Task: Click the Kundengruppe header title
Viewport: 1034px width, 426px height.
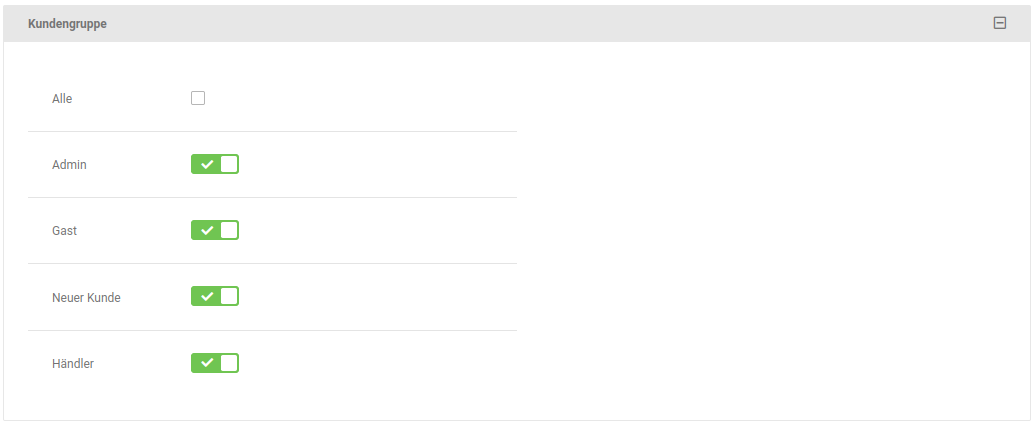Action: coord(67,24)
